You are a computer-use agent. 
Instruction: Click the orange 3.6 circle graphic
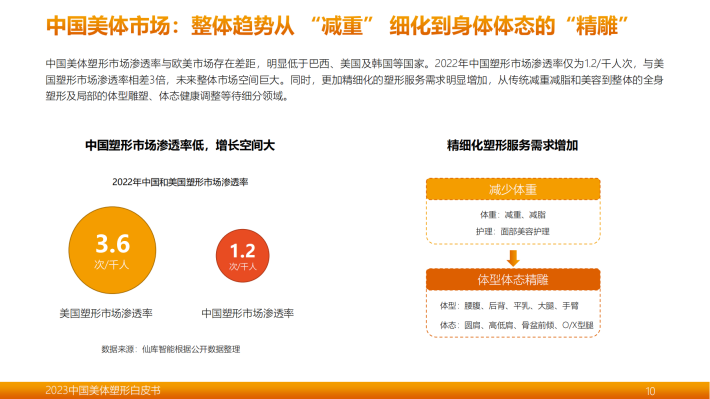112,250
